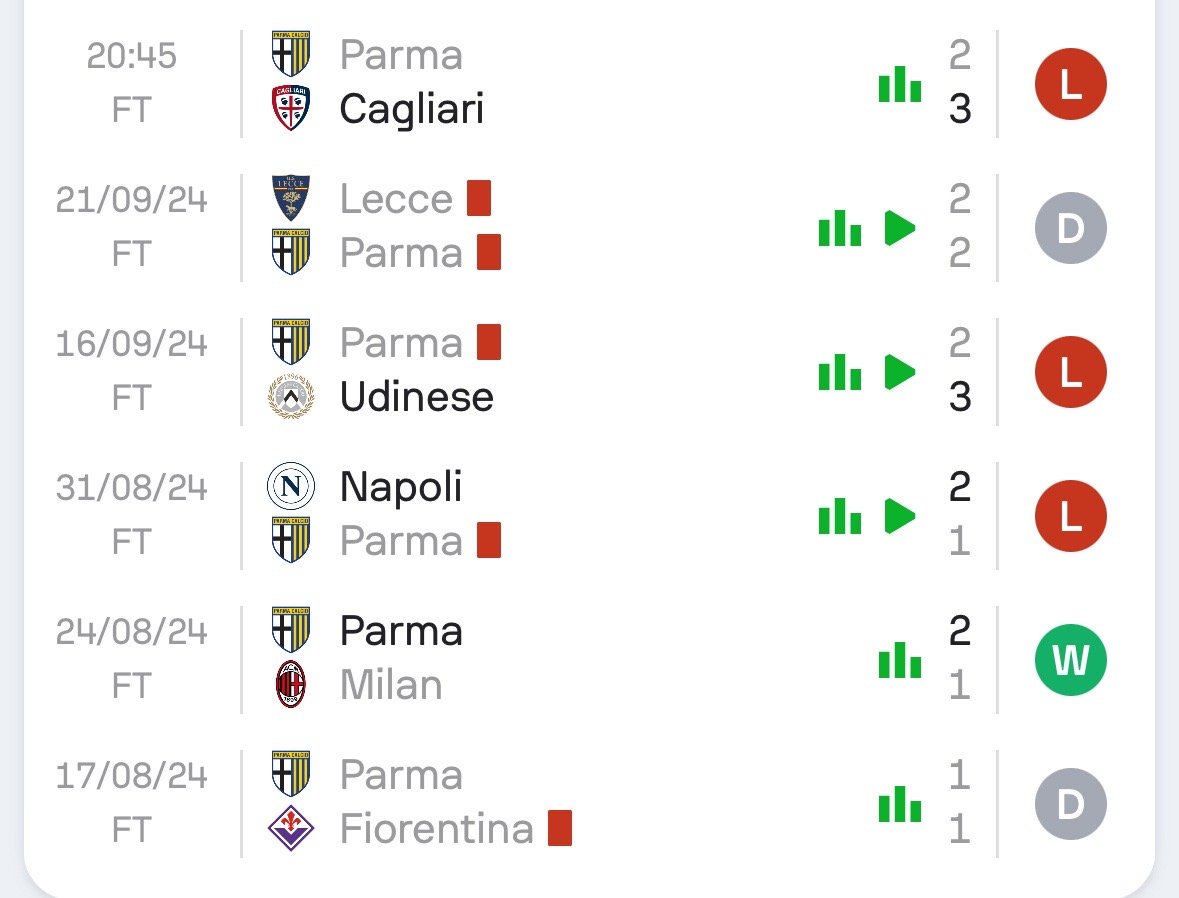Viewport: 1179px width, 898px height.
Task: Click the Cagliari team crest
Action: 291,108
